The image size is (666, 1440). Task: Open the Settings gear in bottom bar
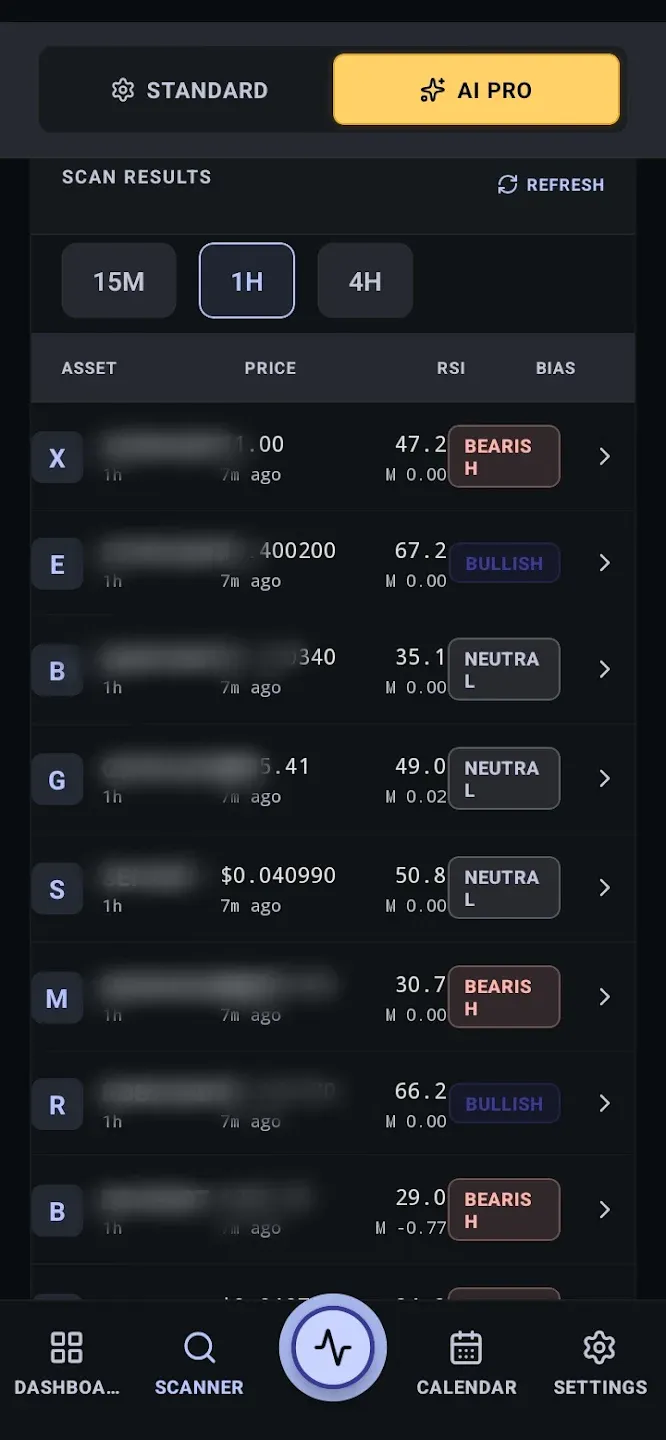click(599, 1347)
